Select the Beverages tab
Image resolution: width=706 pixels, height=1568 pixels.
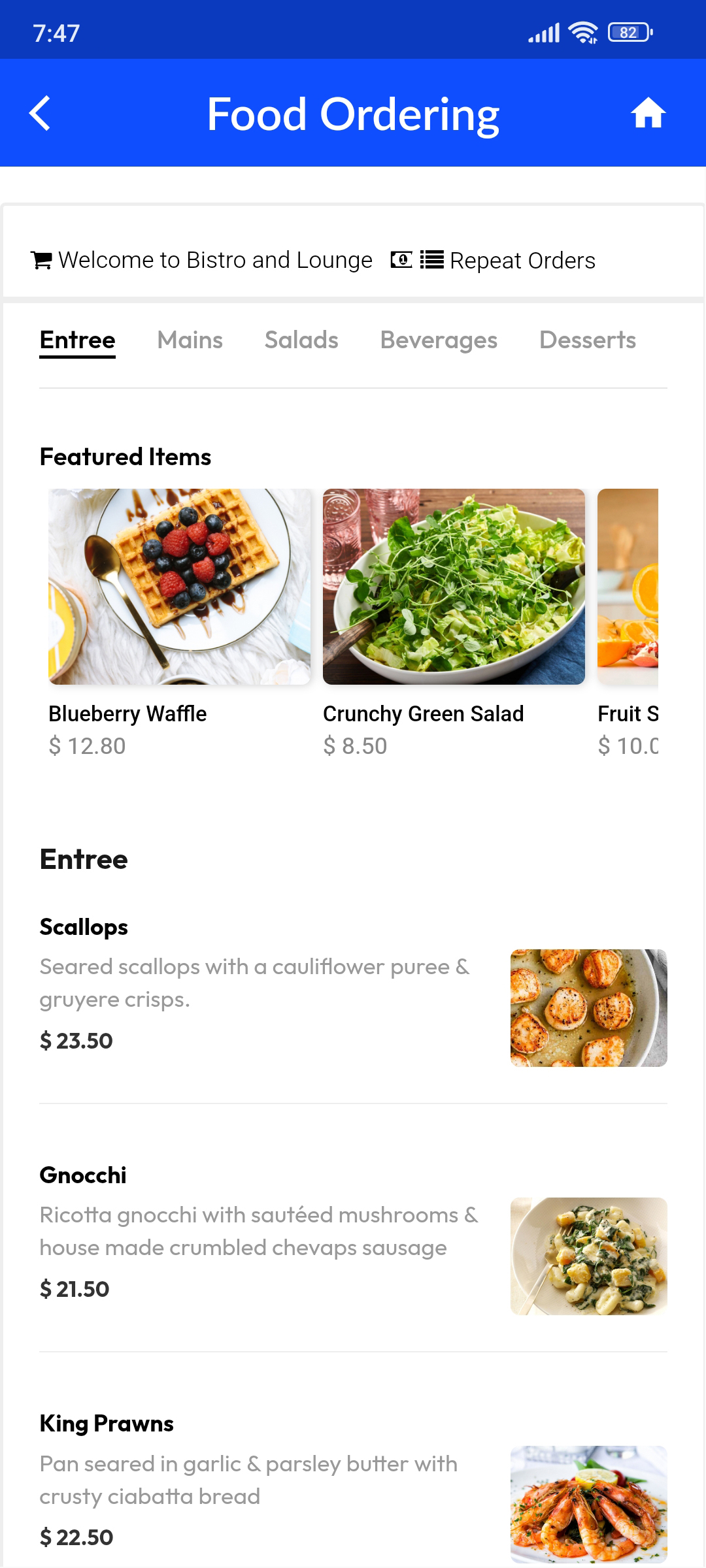point(439,340)
